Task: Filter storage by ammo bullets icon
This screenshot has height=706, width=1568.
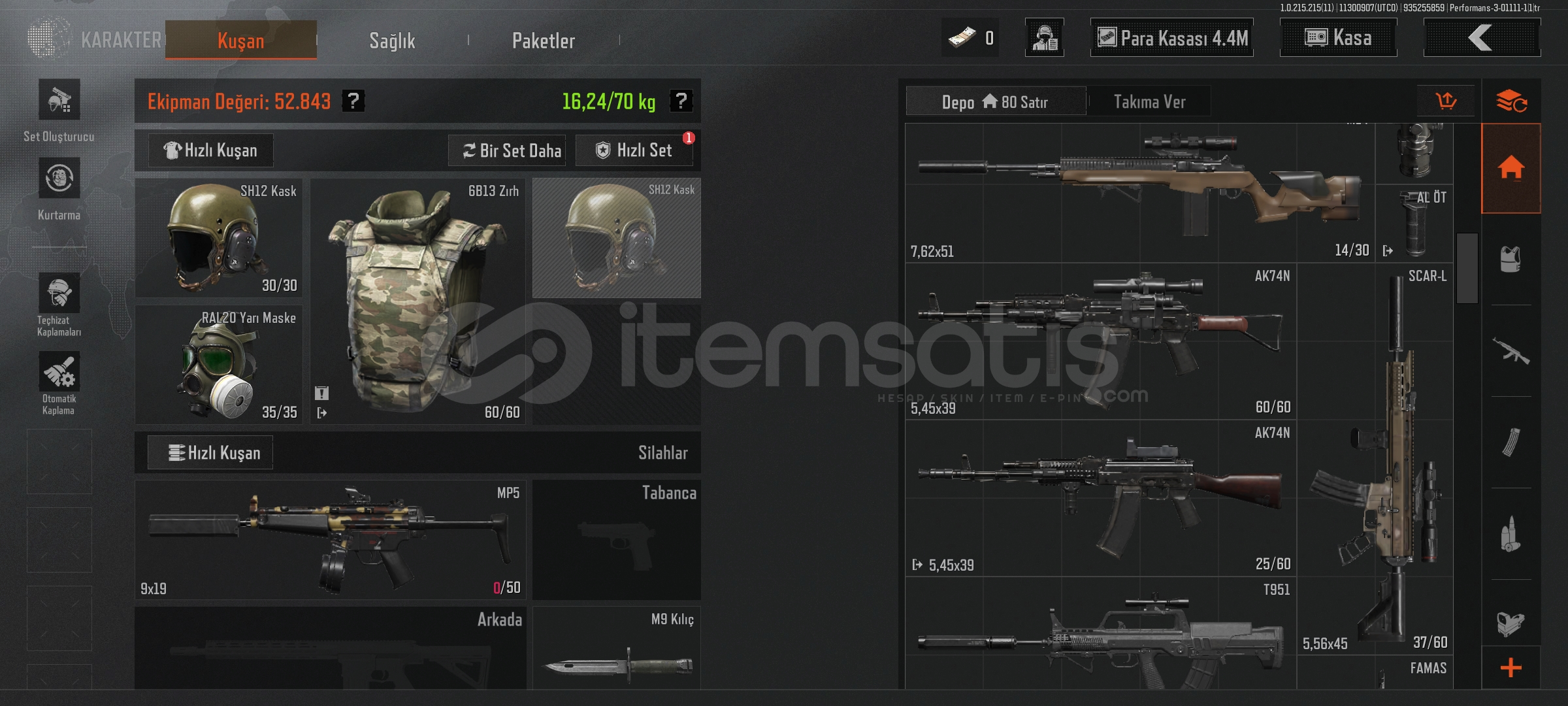Action: click(1511, 534)
